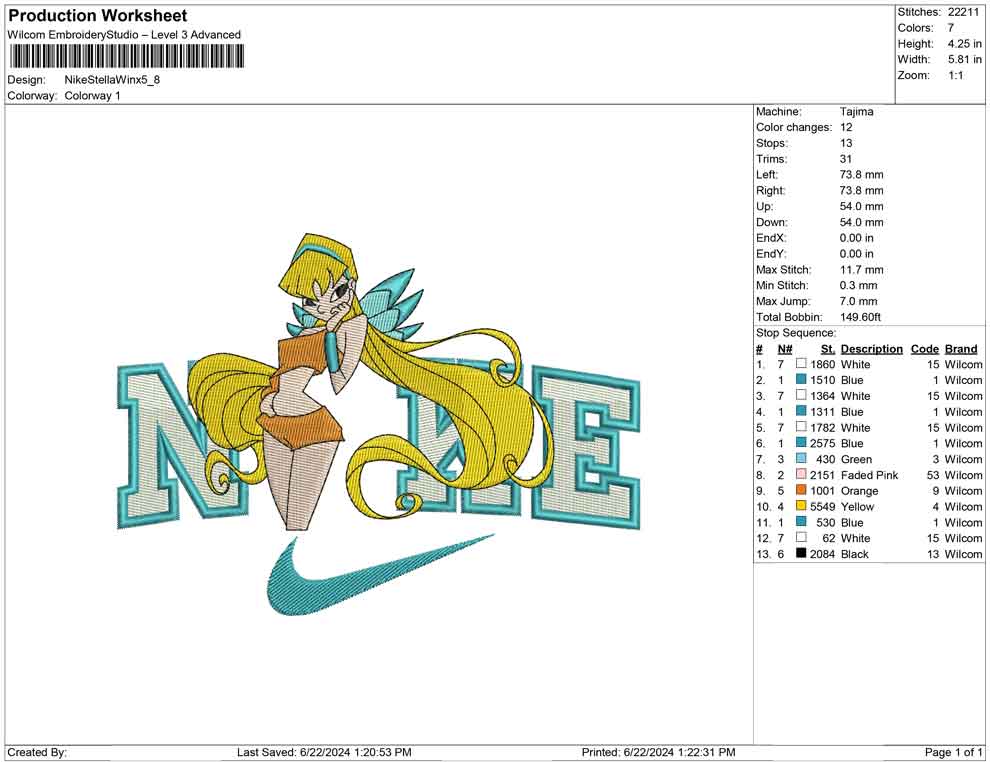Click the code '53' in the Faded Pink row

pyautogui.click(x=933, y=475)
